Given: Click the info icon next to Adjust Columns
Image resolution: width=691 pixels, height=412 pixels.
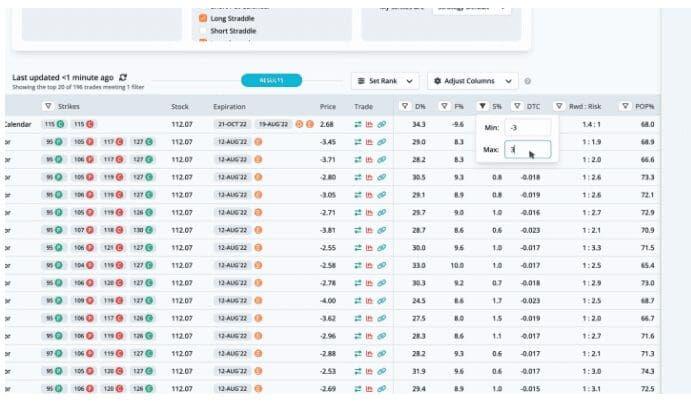Looking at the screenshot, I should [x=527, y=81].
